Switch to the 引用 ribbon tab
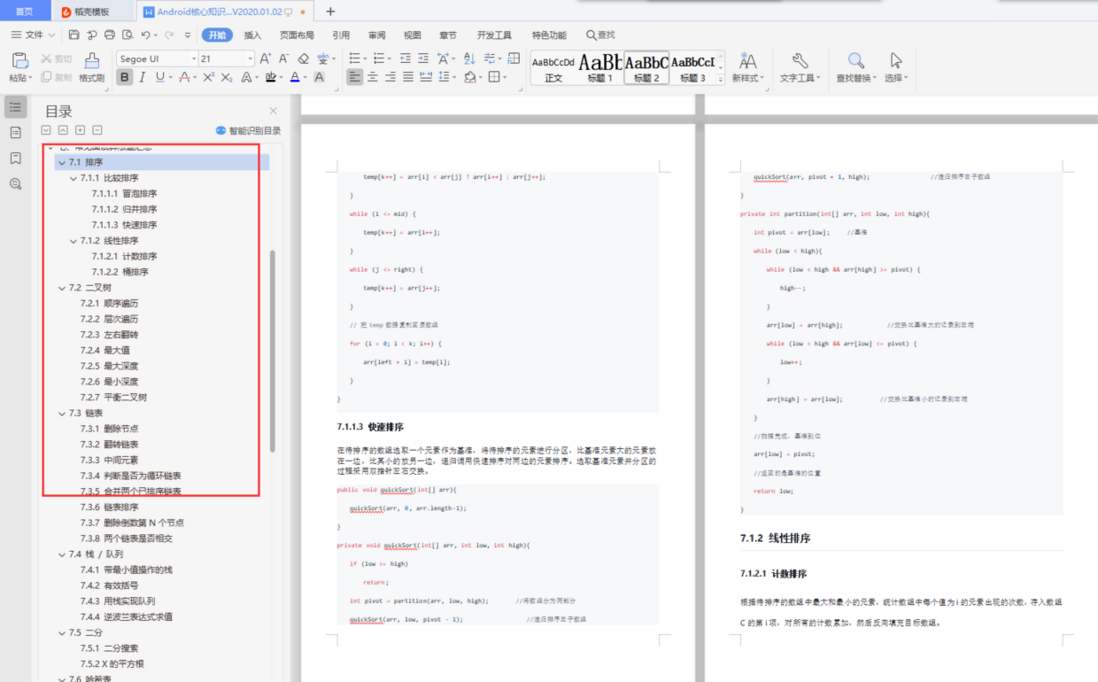This screenshot has width=1098, height=682. [341, 35]
